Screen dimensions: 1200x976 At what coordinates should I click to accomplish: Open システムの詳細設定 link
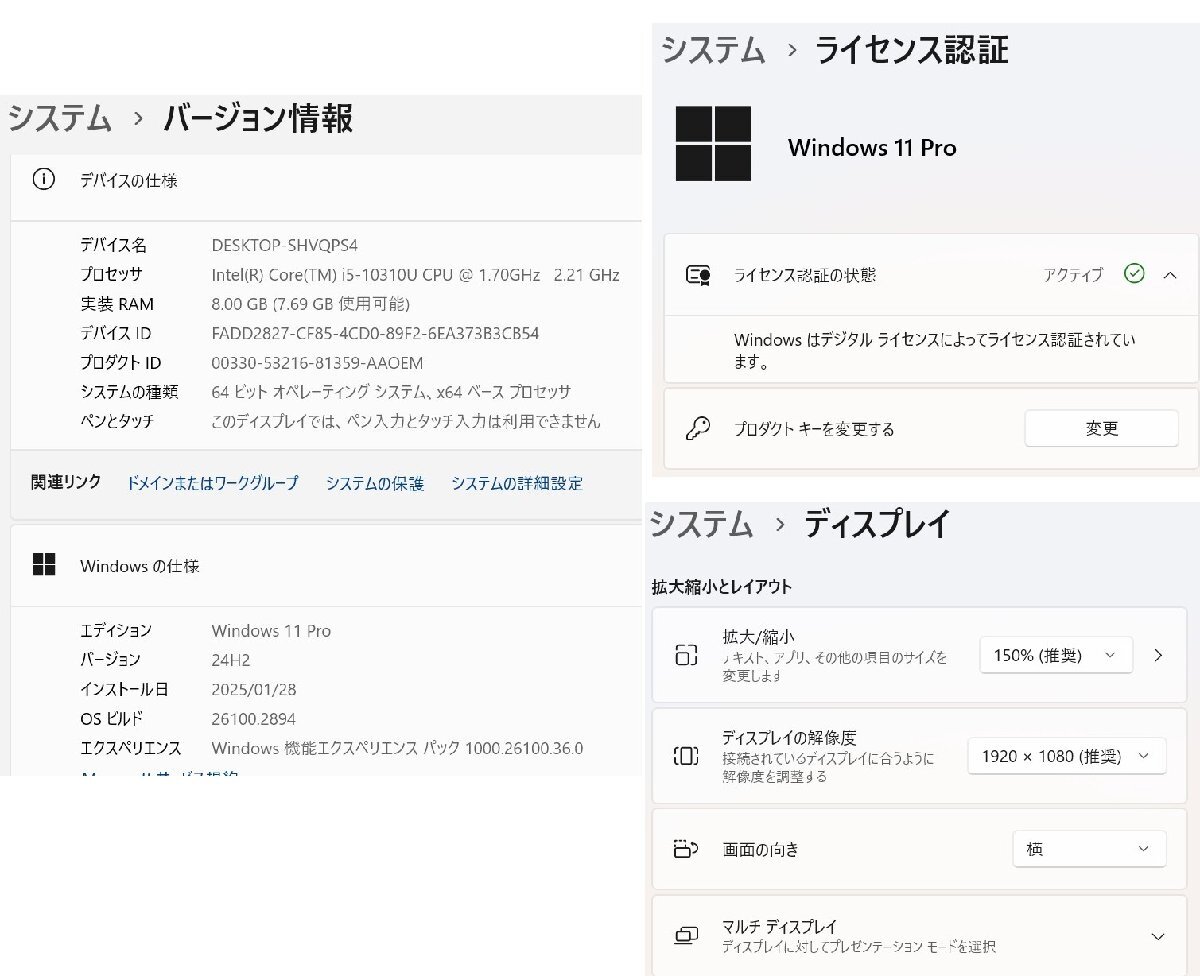[517, 483]
